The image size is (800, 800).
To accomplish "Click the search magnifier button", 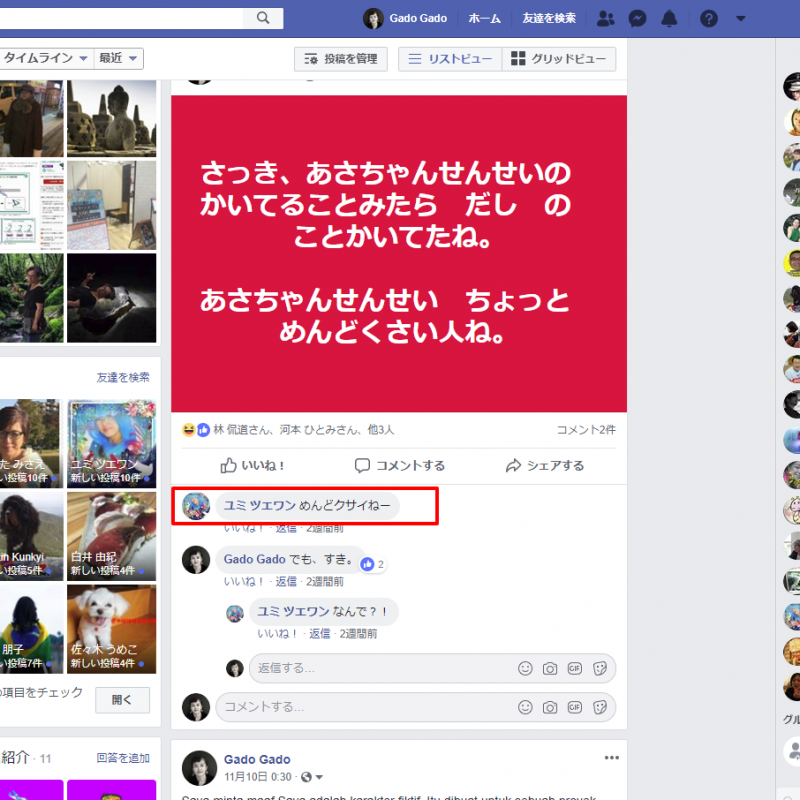I will (263, 18).
